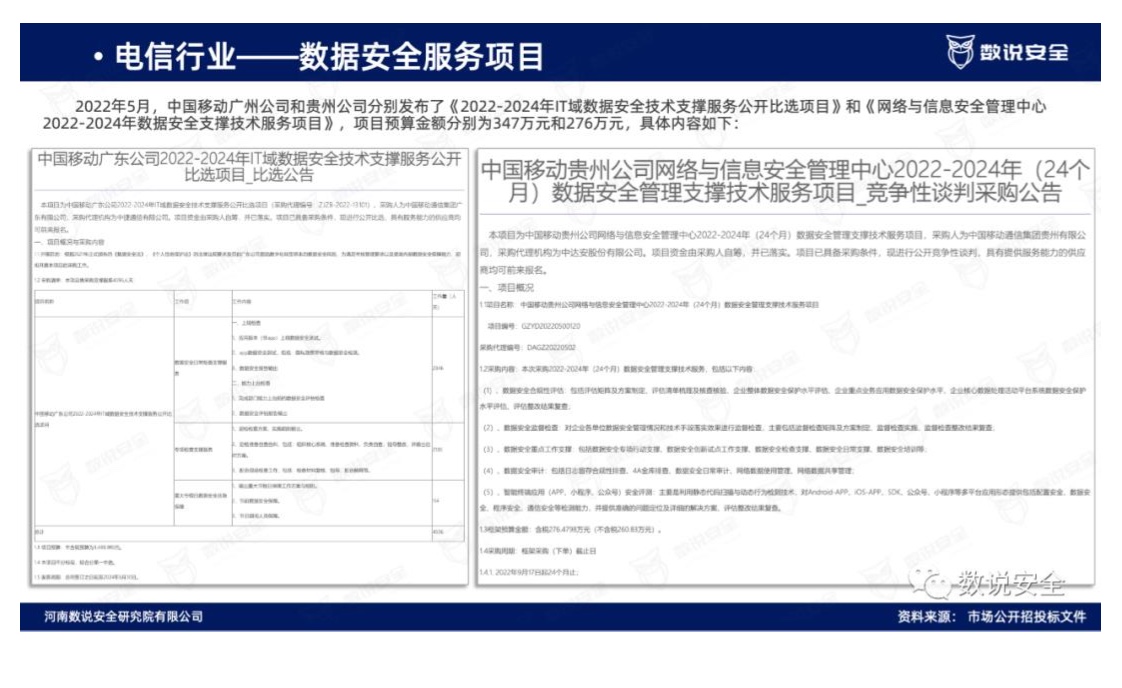Click the 数说安全 brand name in the header

click(x=1023, y=52)
